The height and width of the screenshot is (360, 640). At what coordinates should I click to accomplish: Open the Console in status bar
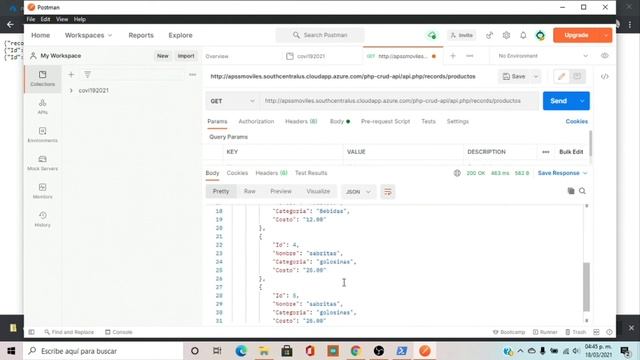tap(119, 332)
